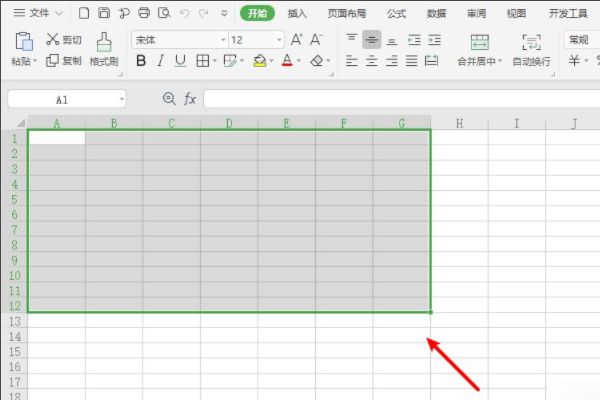Open the 常规 number format dropdown
600x400 pixels.
click(x=582, y=39)
